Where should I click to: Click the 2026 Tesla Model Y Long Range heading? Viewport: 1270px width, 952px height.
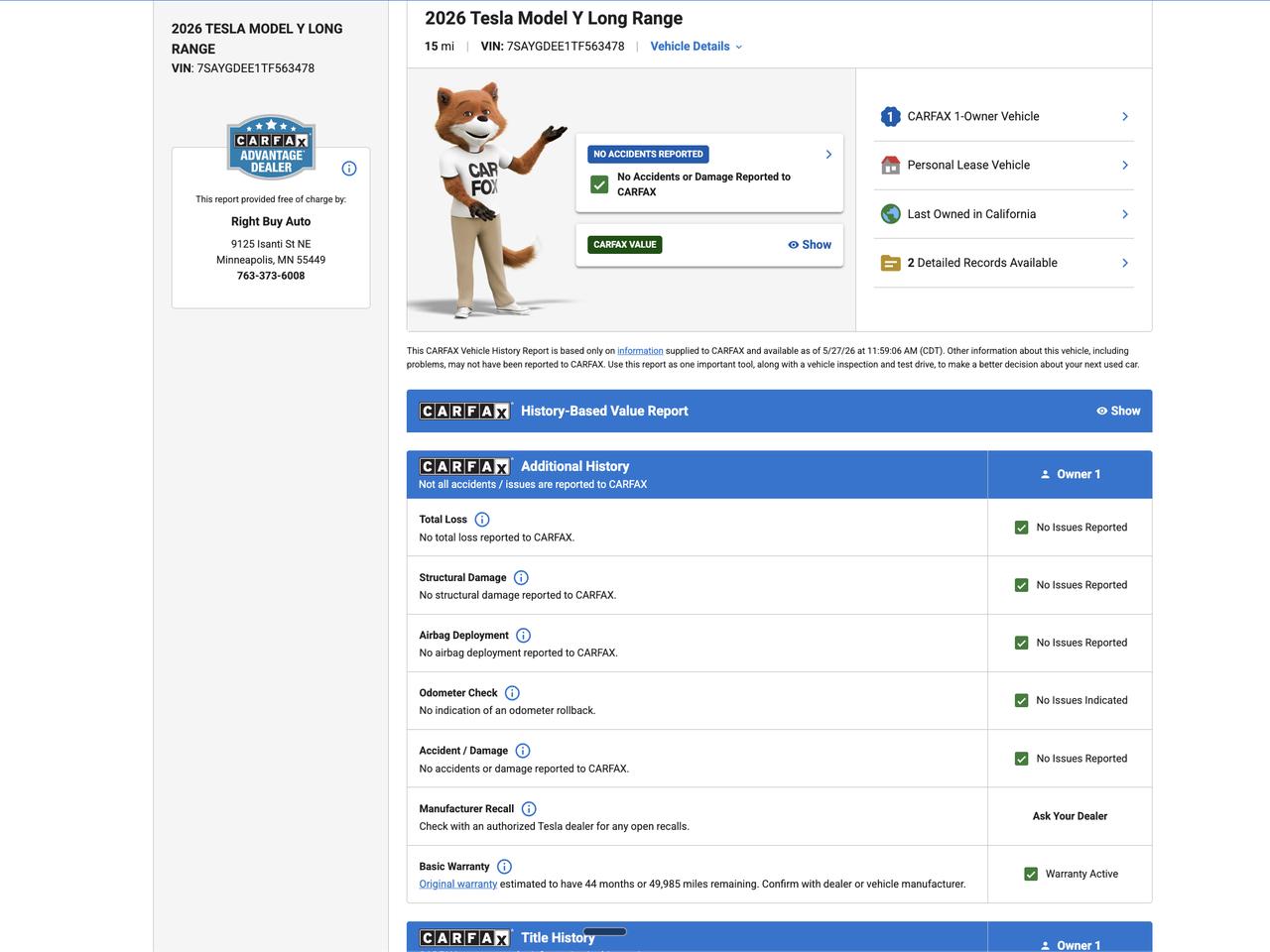(554, 18)
